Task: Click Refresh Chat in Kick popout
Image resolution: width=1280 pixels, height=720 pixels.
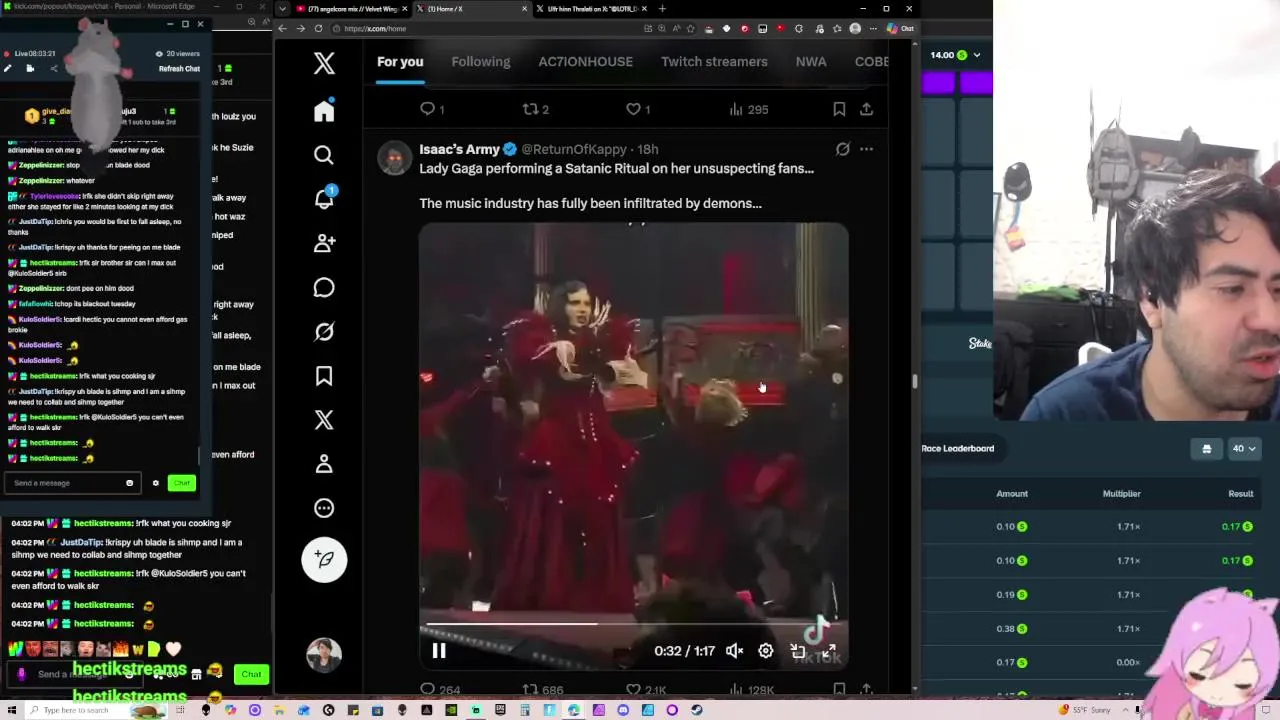Action: pyautogui.click(x=179, y=69)
